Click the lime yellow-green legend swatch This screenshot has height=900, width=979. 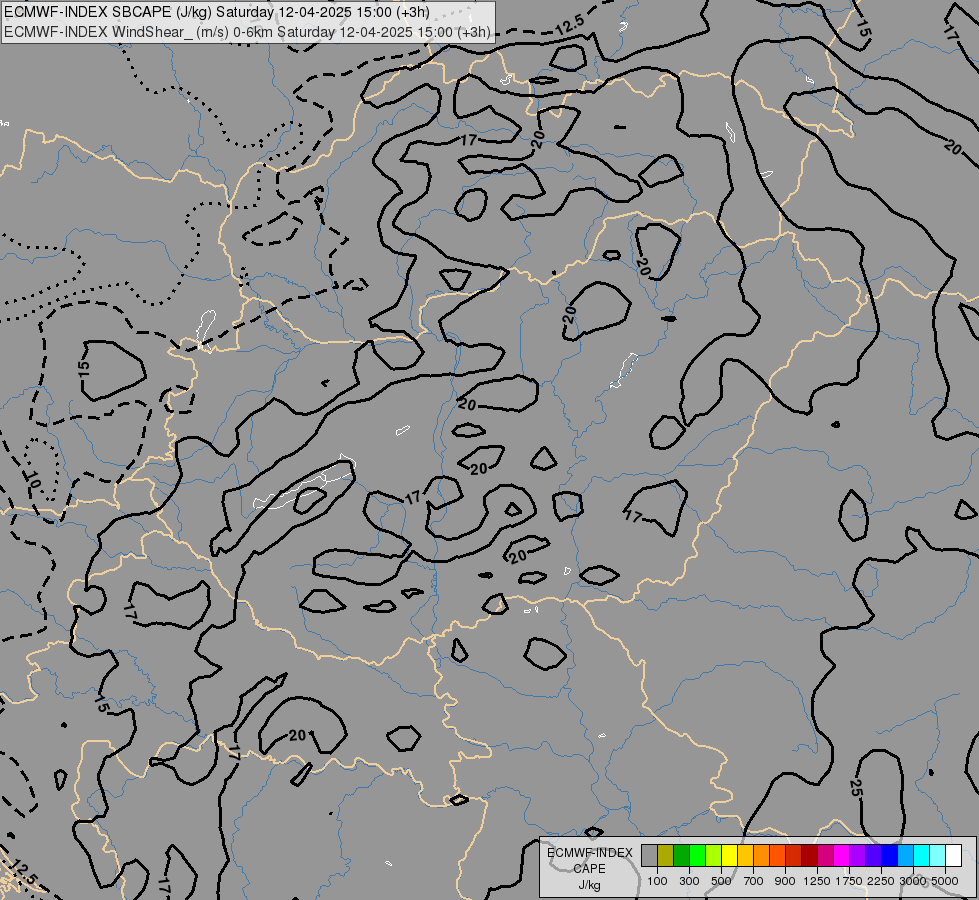point(714,855)
